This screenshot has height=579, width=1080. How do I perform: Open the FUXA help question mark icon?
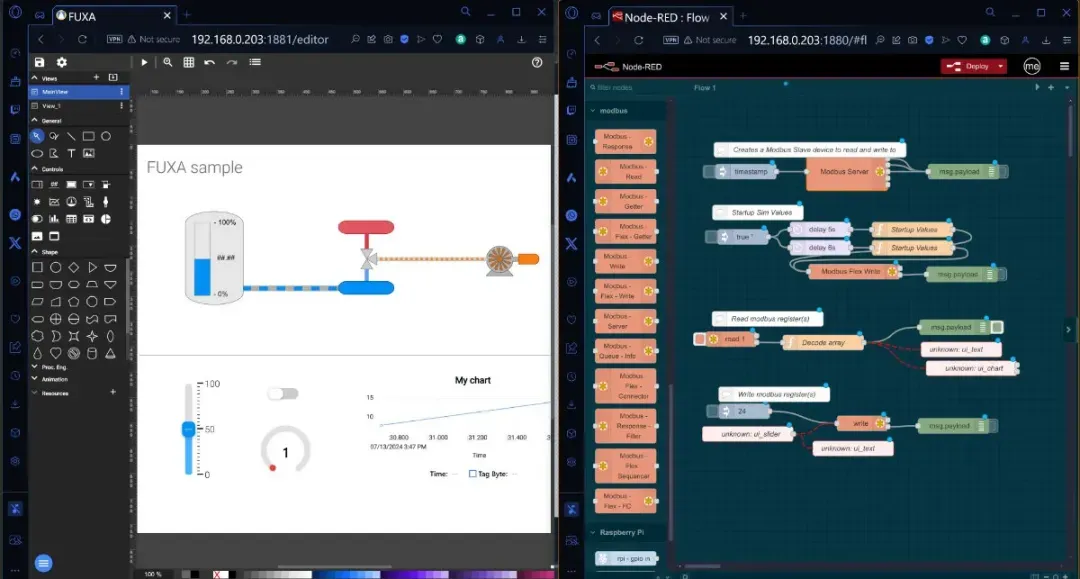coord(537,62)
